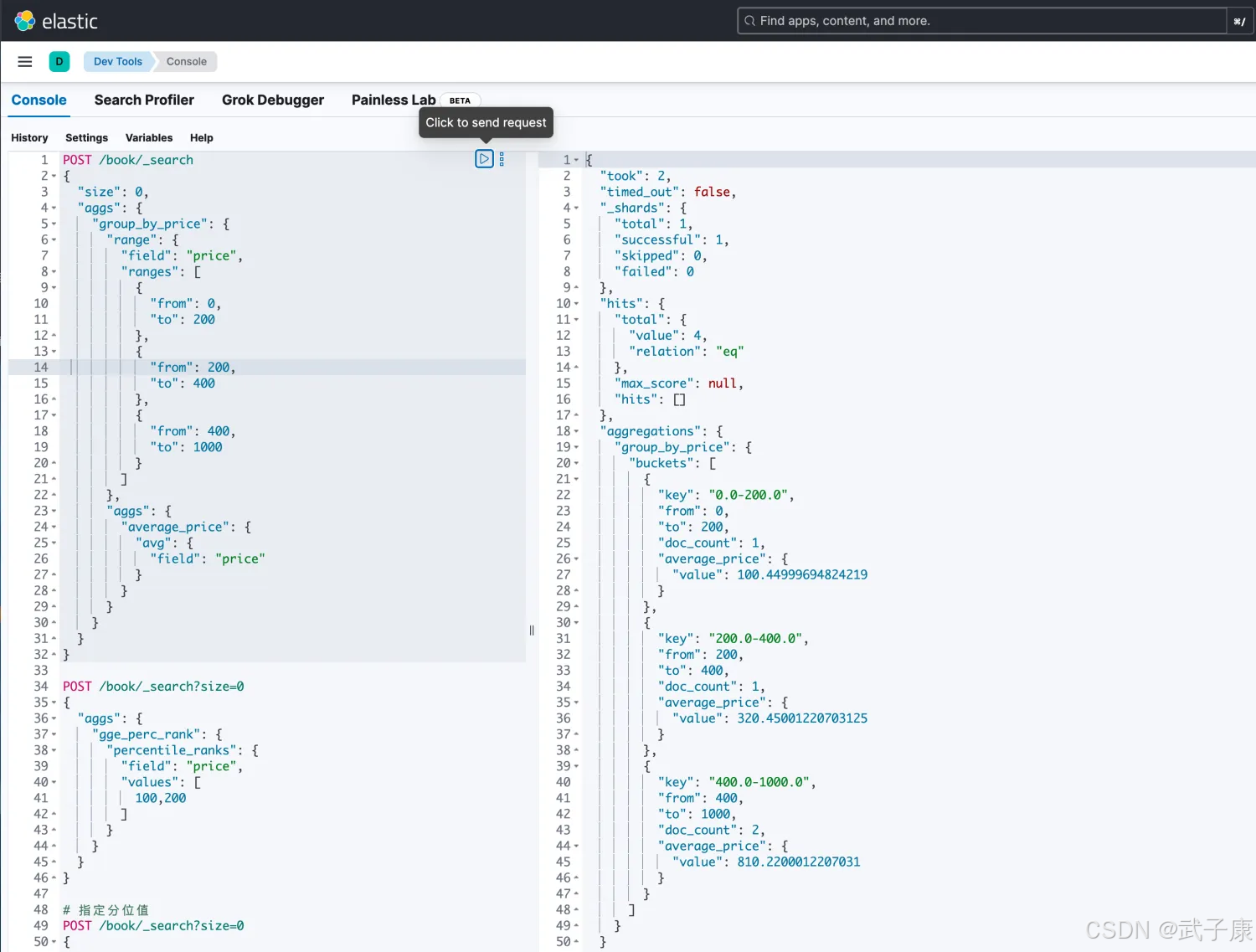The height and width of the screenshot is (952, 1256).
Task: Click the keyboard shortcut icon in search bar
Action: (1239, 21)
